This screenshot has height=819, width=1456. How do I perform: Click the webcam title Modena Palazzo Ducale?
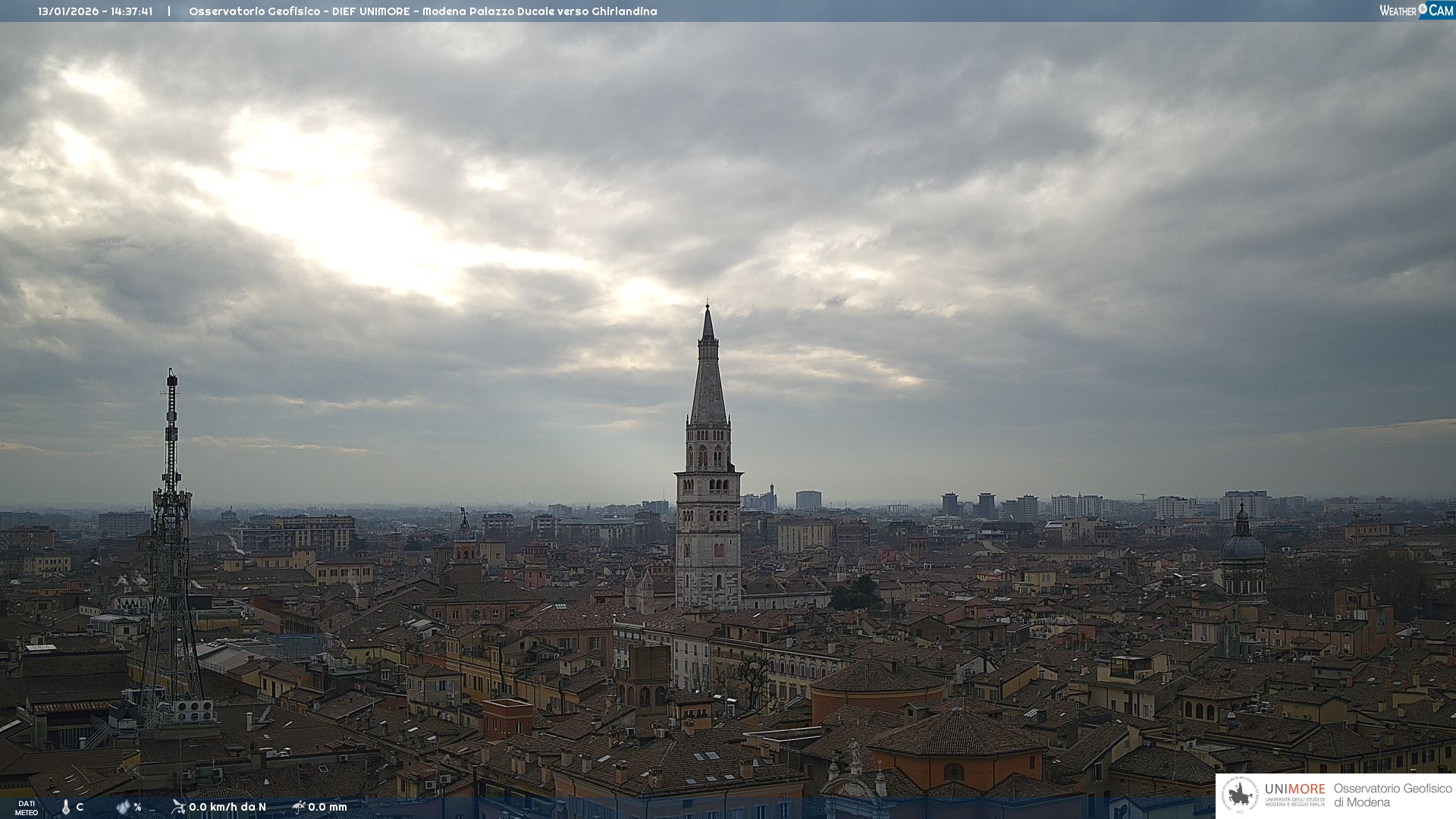422,11
